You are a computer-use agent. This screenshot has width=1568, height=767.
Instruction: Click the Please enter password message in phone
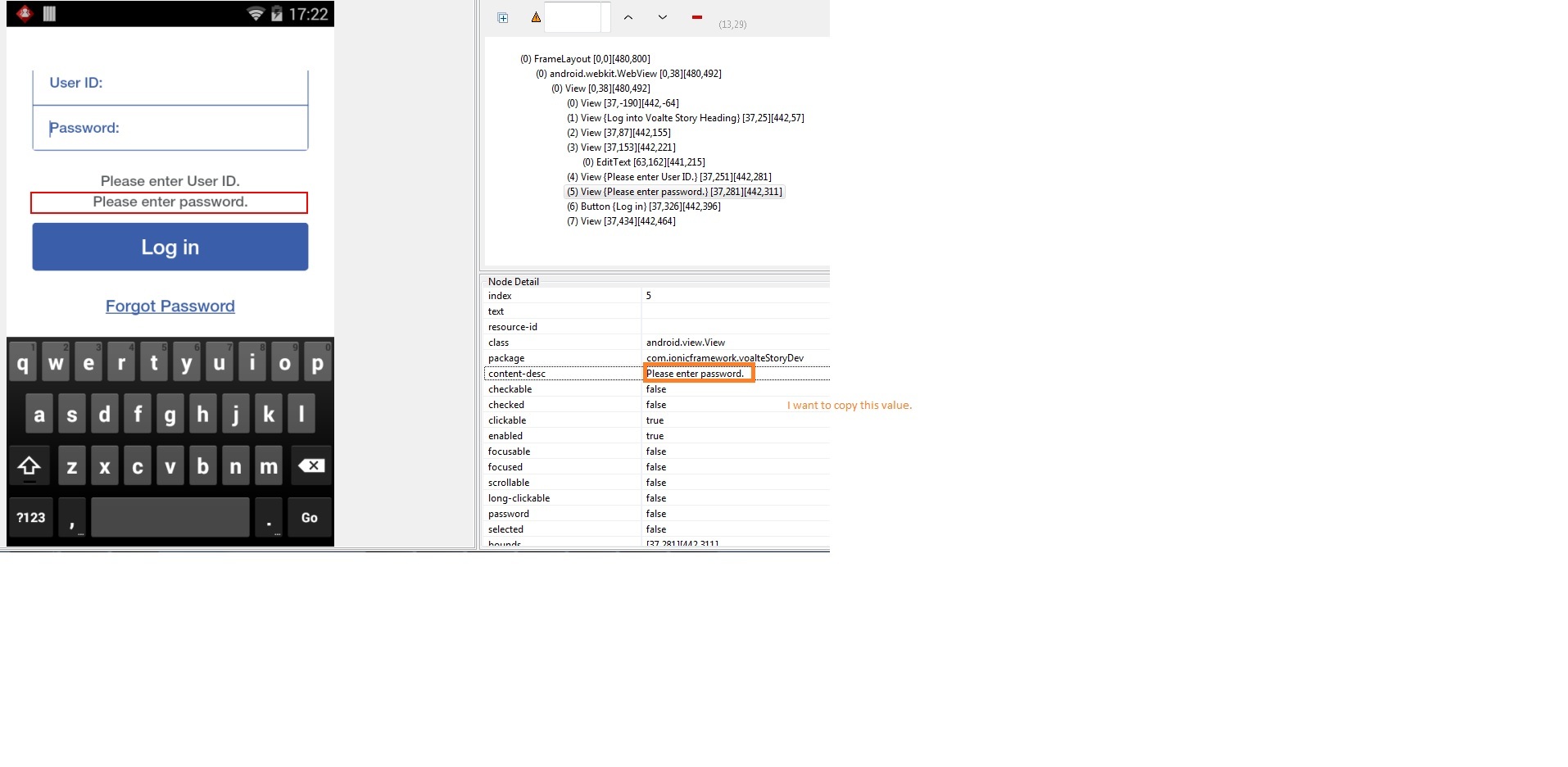tap(170, 202)
